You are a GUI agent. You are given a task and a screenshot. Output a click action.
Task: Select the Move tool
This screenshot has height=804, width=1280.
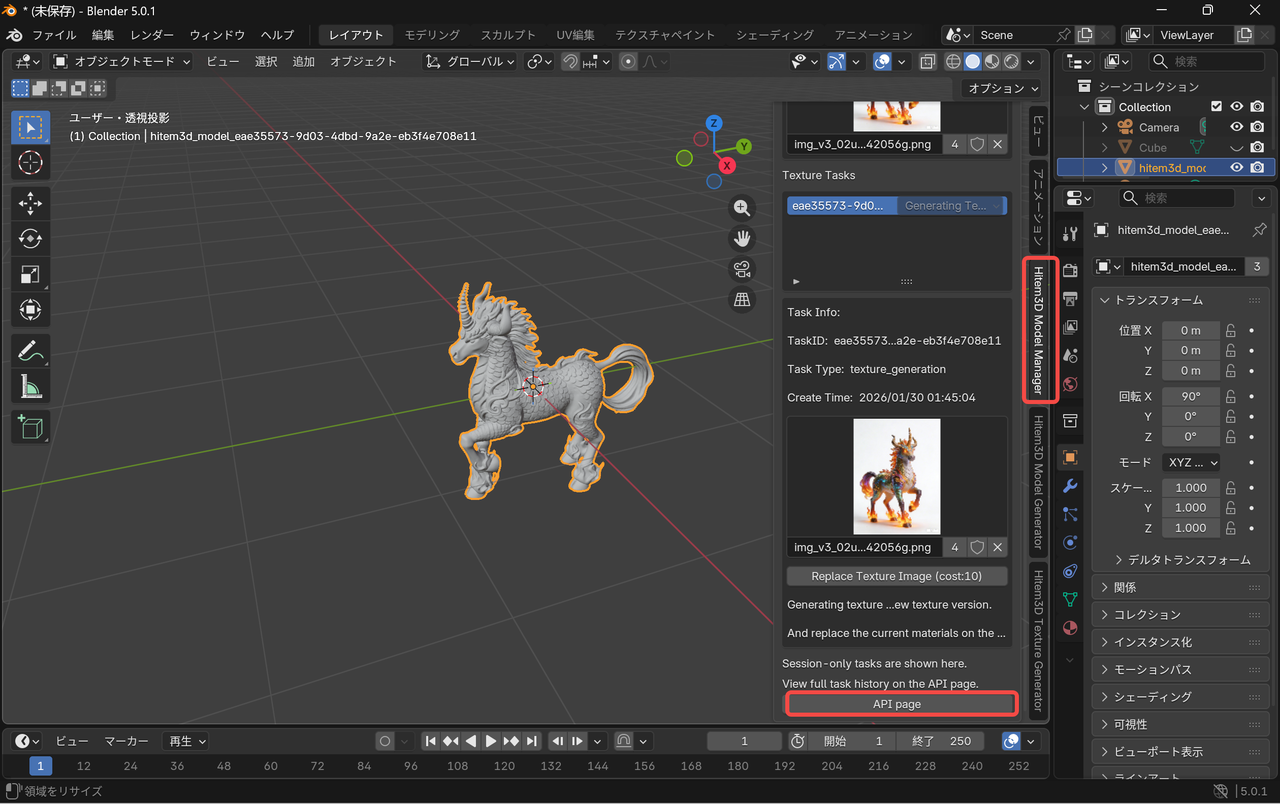tap(30, 205)
